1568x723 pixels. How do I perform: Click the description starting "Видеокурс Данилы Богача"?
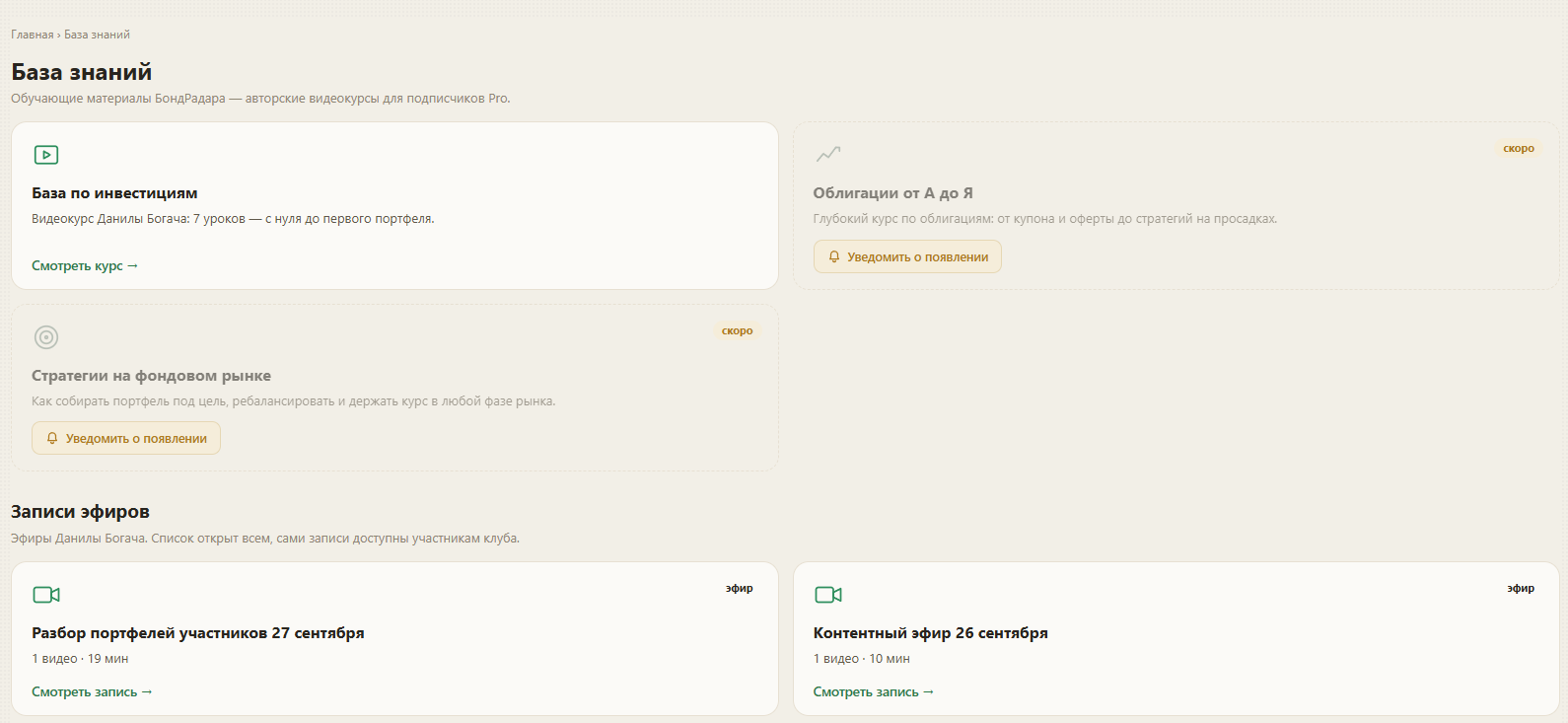click(233, 219)
